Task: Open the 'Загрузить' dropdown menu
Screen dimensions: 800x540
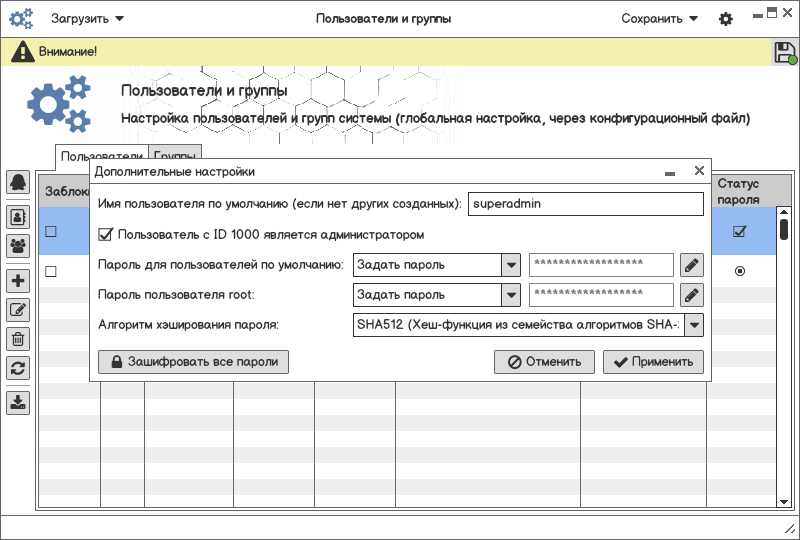Action: click(88, 18)
